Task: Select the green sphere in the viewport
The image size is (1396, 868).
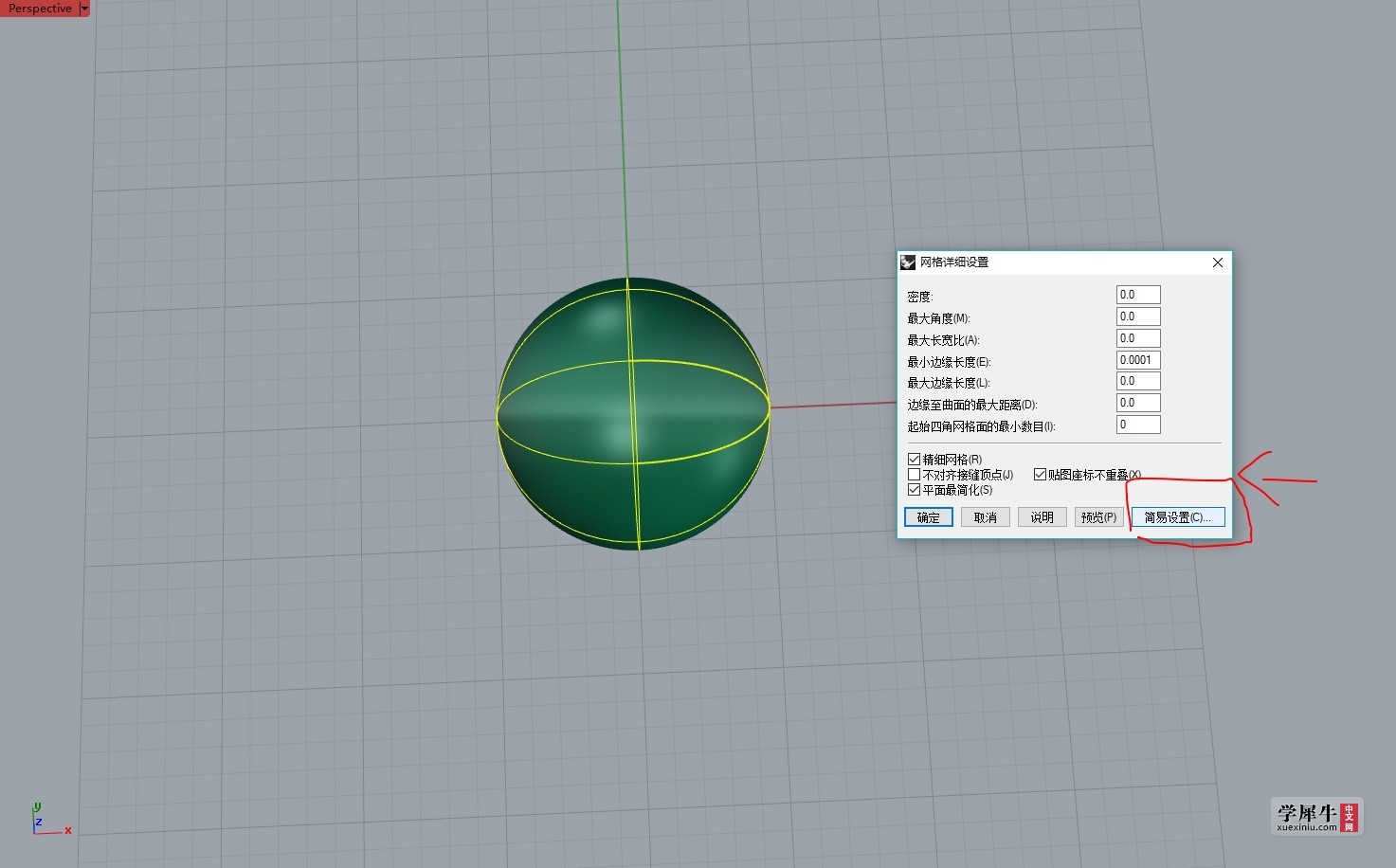Action: point(633,413)
